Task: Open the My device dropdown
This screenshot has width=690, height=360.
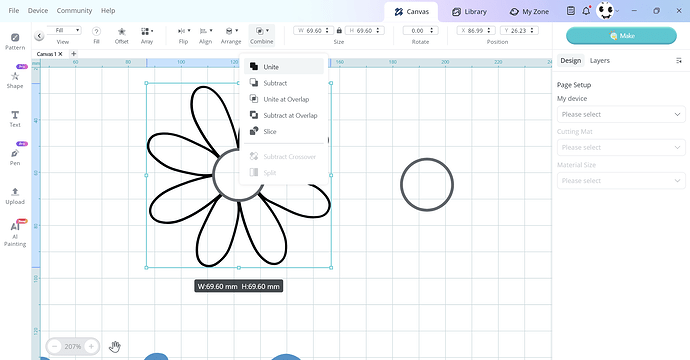Action: click(x=621, y=114)
